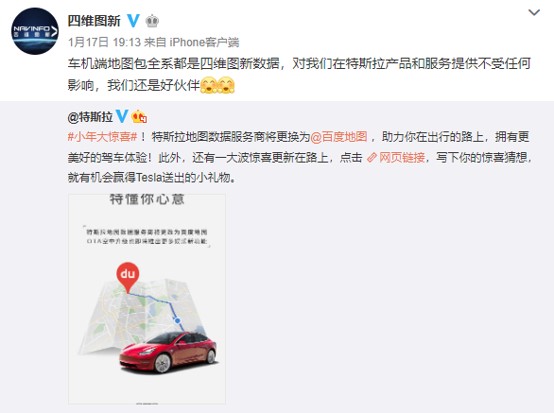The image size is (554, 413).
Task: Open the #小年大惊喜# hashtag topic
Action: [102, 137]
